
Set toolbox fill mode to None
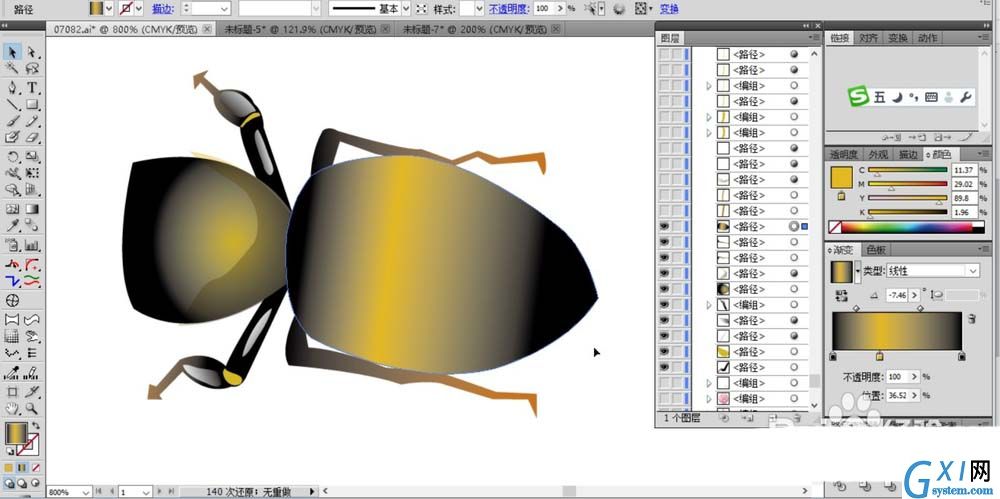[x=36, y=468]
